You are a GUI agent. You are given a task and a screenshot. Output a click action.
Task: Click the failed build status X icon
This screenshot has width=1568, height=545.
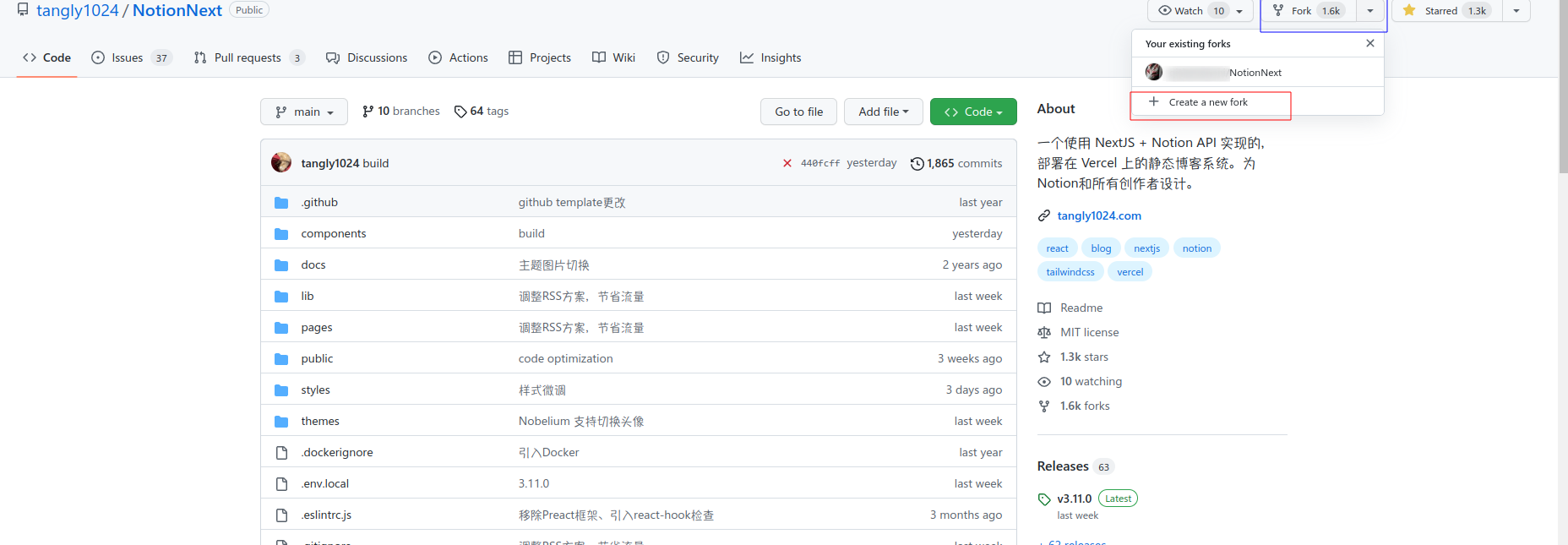click(787, 163)
